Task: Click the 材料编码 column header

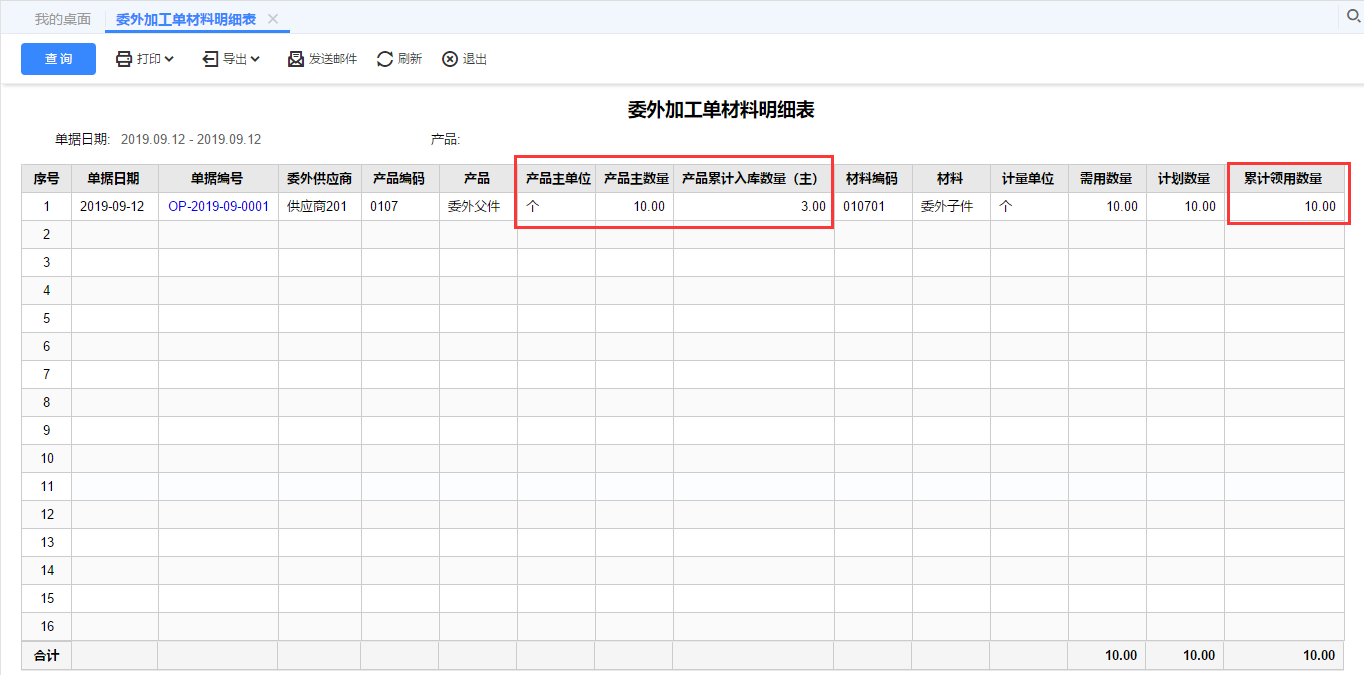Action: [x=872, y=178]
